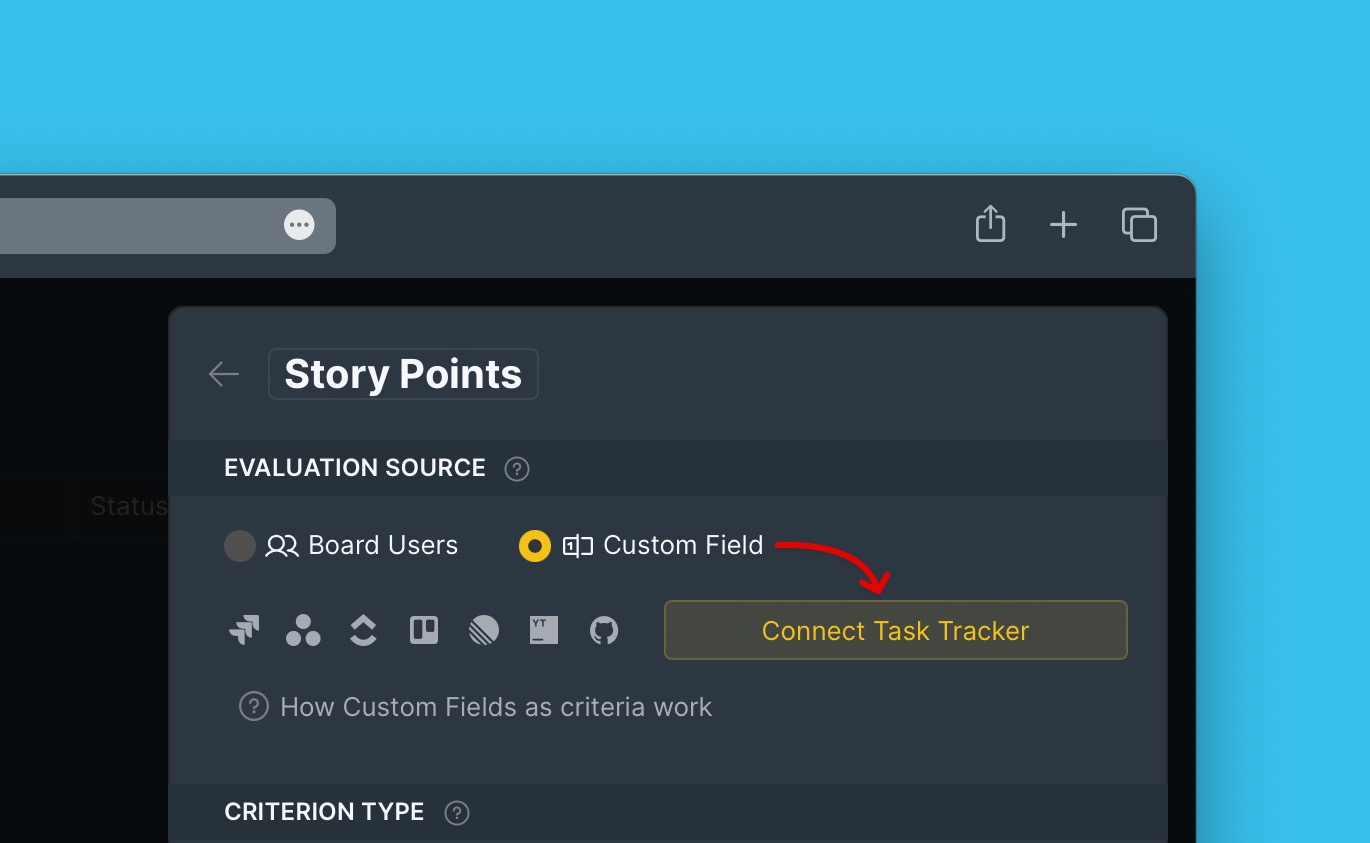Viewport: 1370px width, 843px height.
Task: Go back using the left arrow
Action: tap(224, 374)
